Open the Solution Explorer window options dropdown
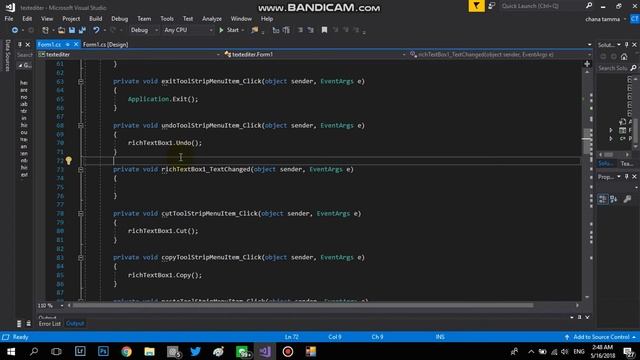640x360 pixels. click(x=619, y=44)
